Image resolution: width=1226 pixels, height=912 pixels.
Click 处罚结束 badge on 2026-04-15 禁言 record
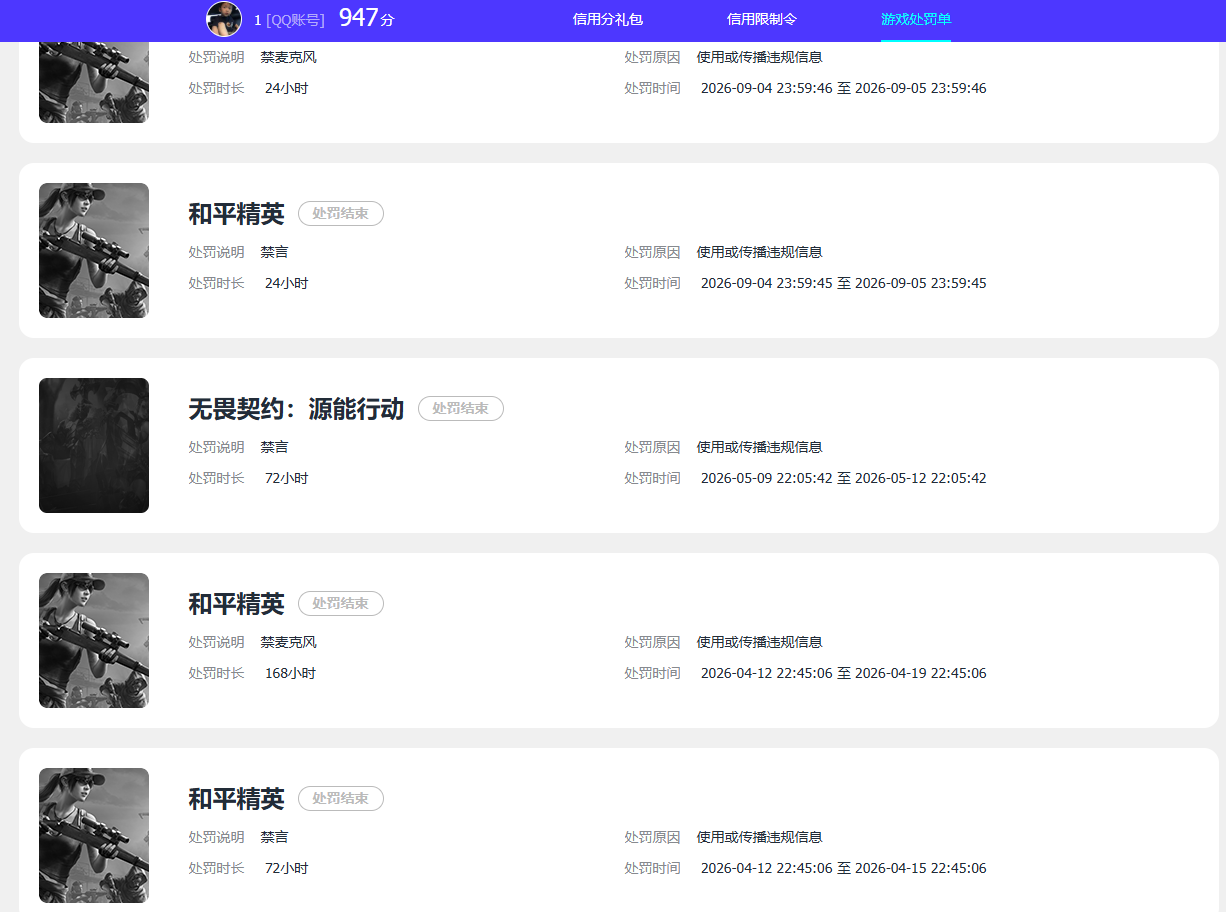(341, 798)
